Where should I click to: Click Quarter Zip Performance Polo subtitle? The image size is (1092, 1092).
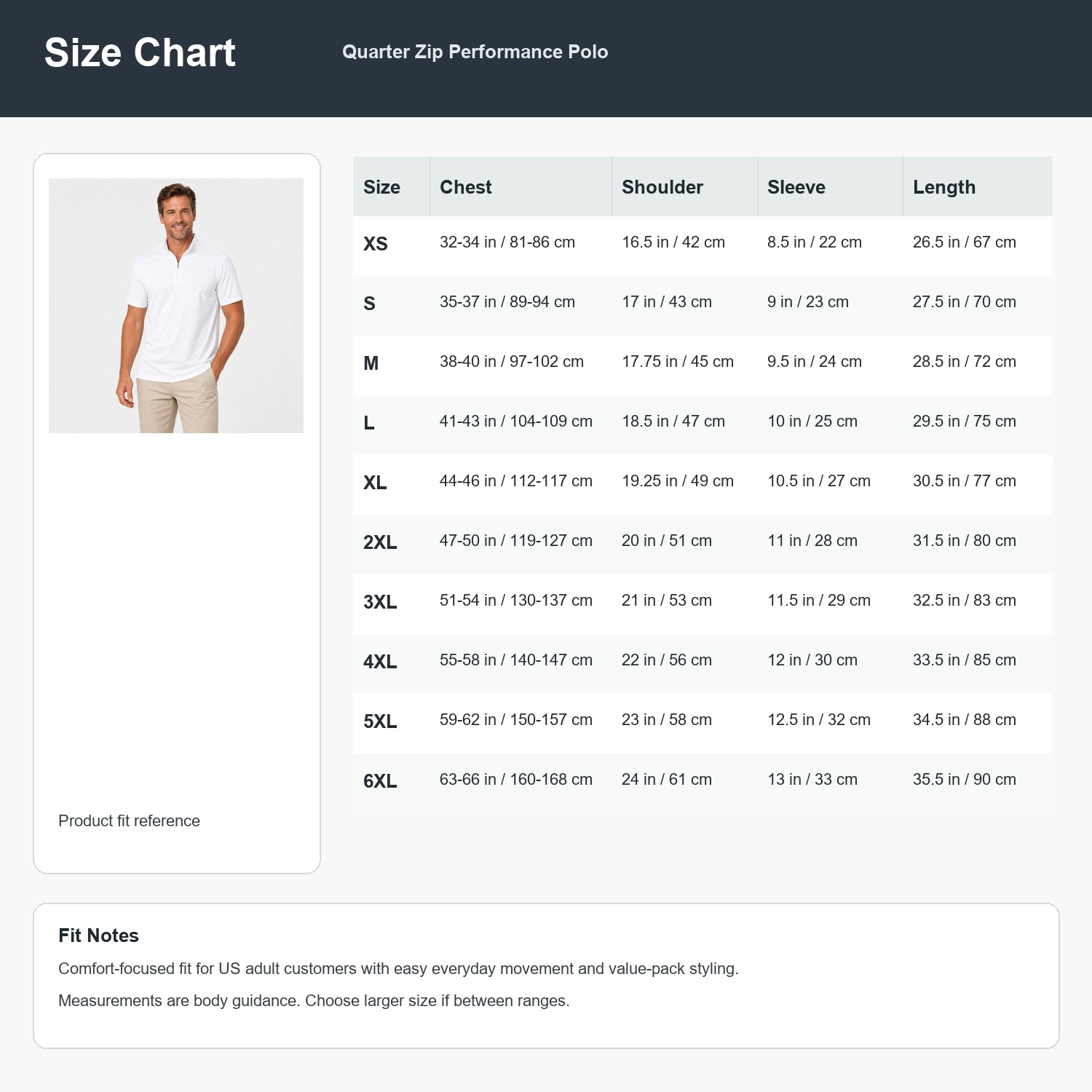(475, 52)
